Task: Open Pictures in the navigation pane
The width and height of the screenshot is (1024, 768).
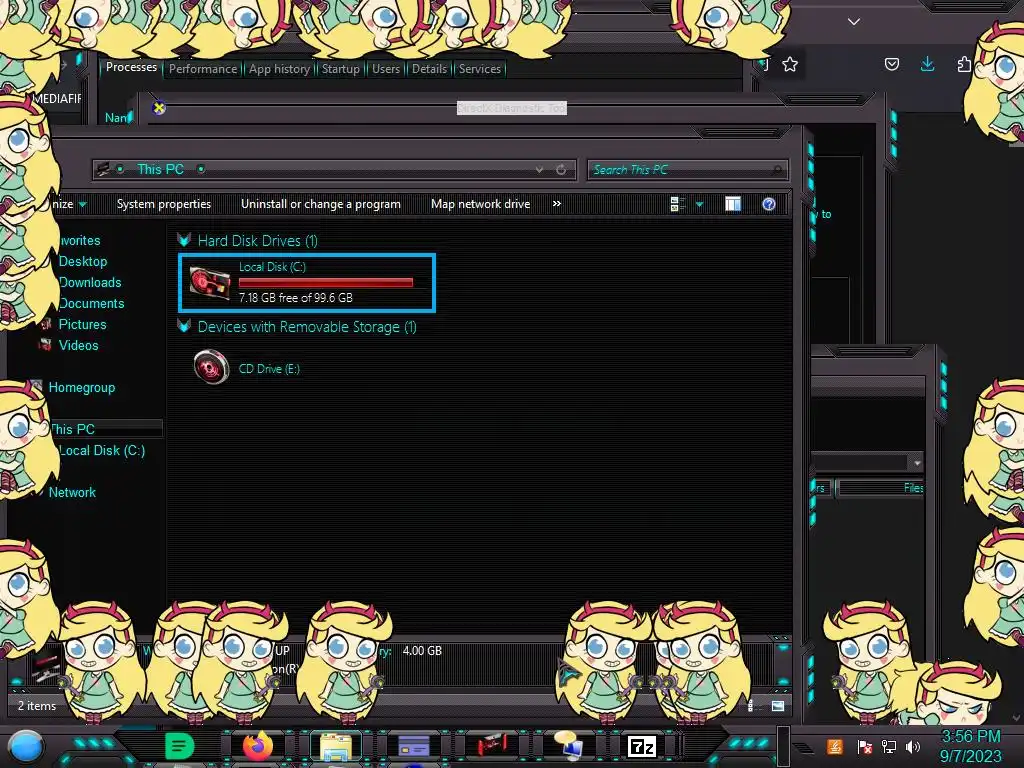Action: tap(82, 324)
